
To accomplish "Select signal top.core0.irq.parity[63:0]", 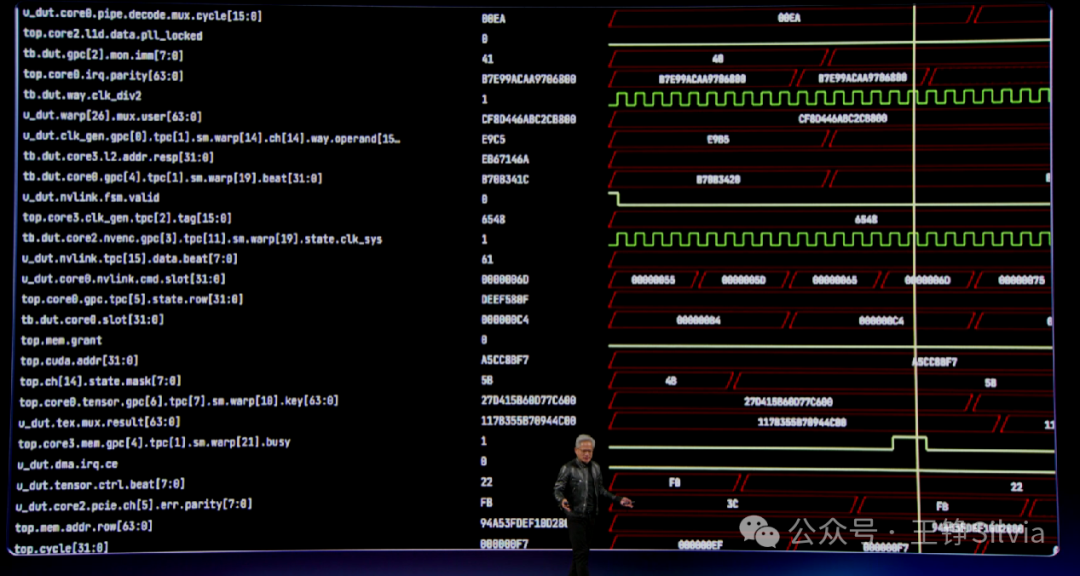I will 103,75.
